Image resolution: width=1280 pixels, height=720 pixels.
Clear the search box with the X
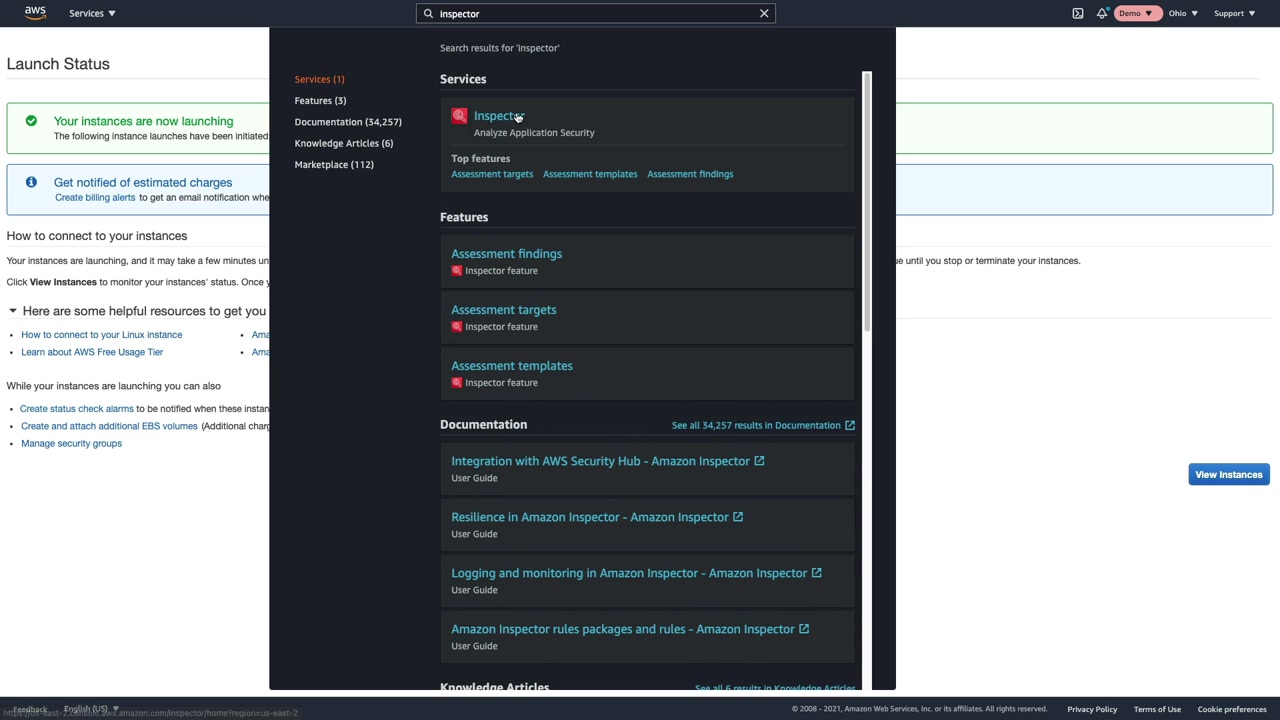(764, 13)
